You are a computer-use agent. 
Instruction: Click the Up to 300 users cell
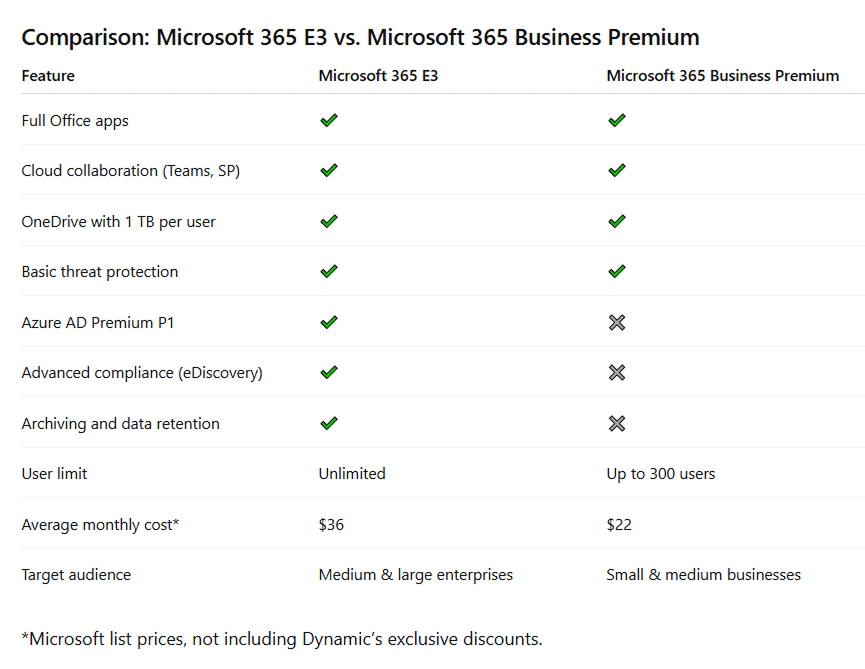point(660,474)
